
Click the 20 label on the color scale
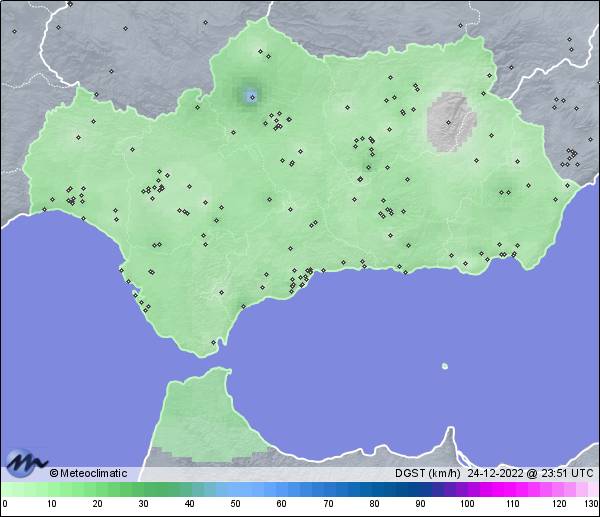pos(98,503)
